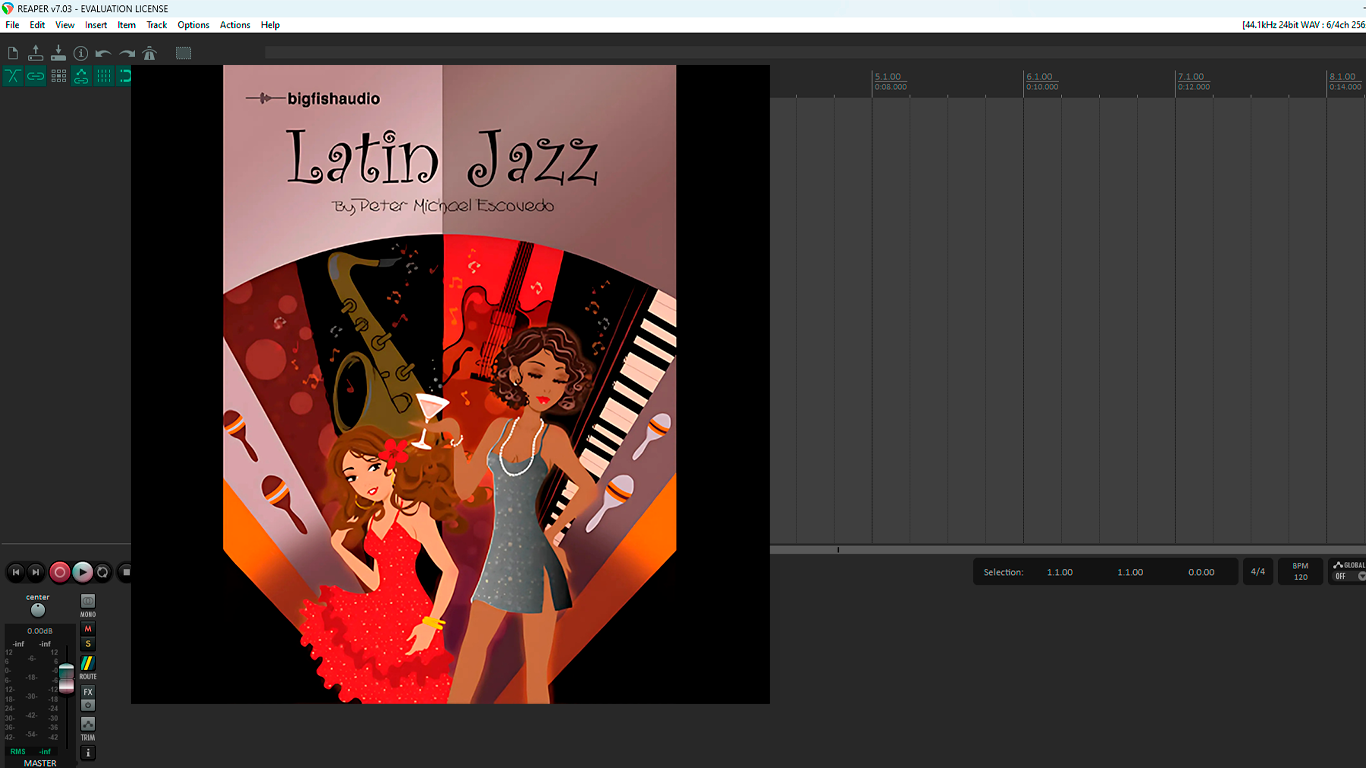Click the 8.1.00 ruler marker

click(1343, 77)
